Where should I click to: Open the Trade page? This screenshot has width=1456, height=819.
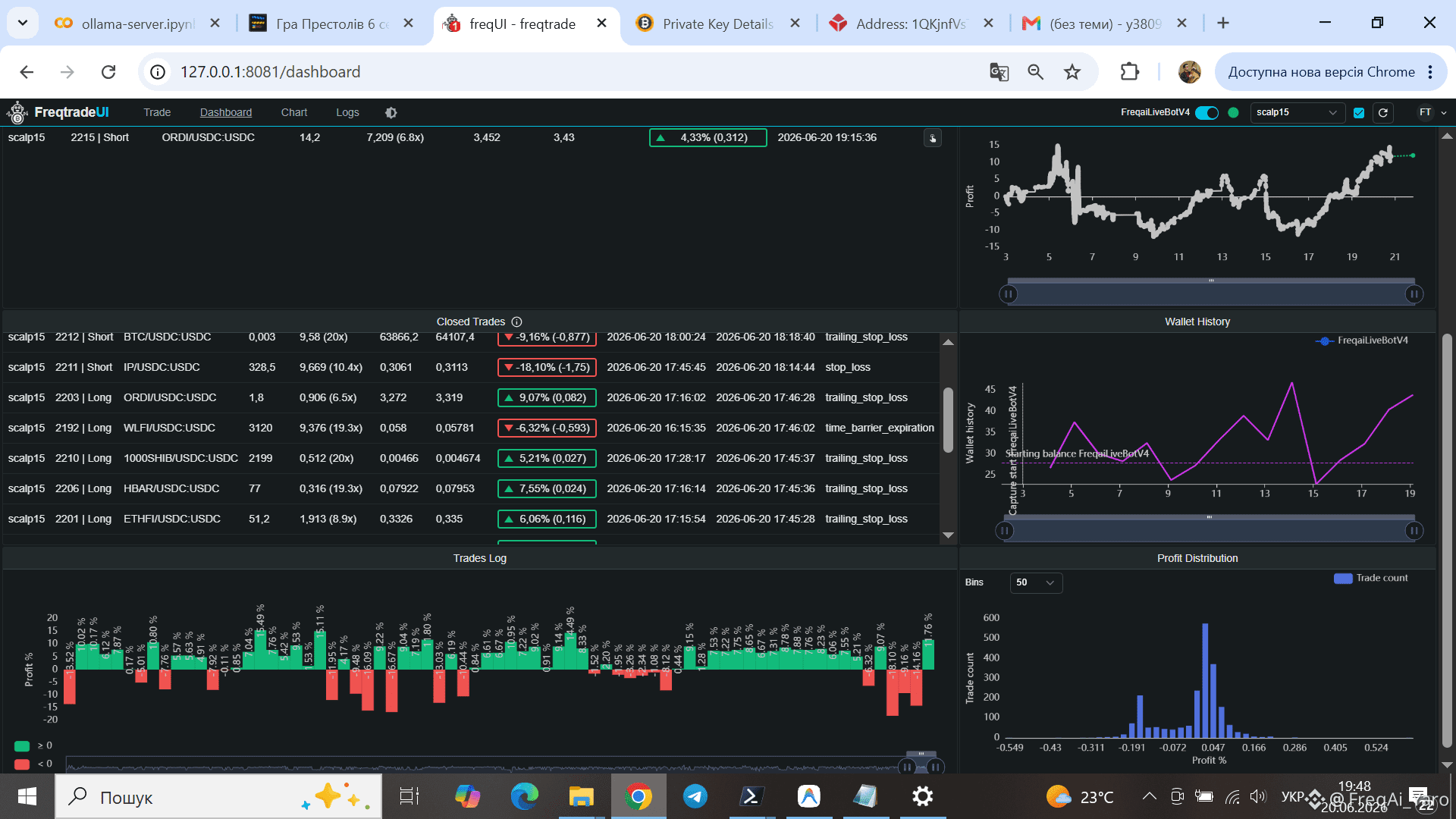(x=157, y=112)
